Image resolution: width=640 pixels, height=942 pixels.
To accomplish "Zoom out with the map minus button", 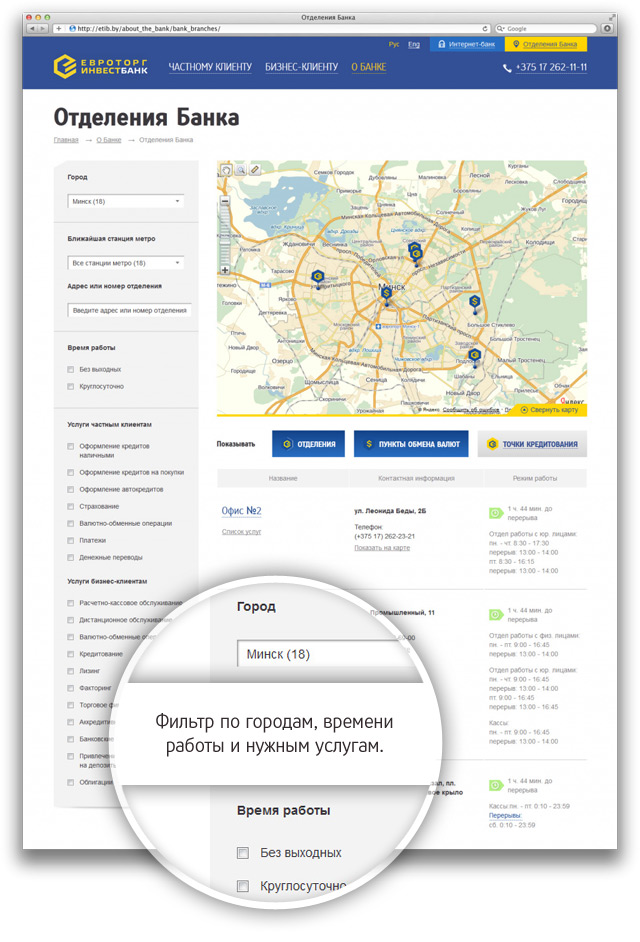I will pos(225,202).
